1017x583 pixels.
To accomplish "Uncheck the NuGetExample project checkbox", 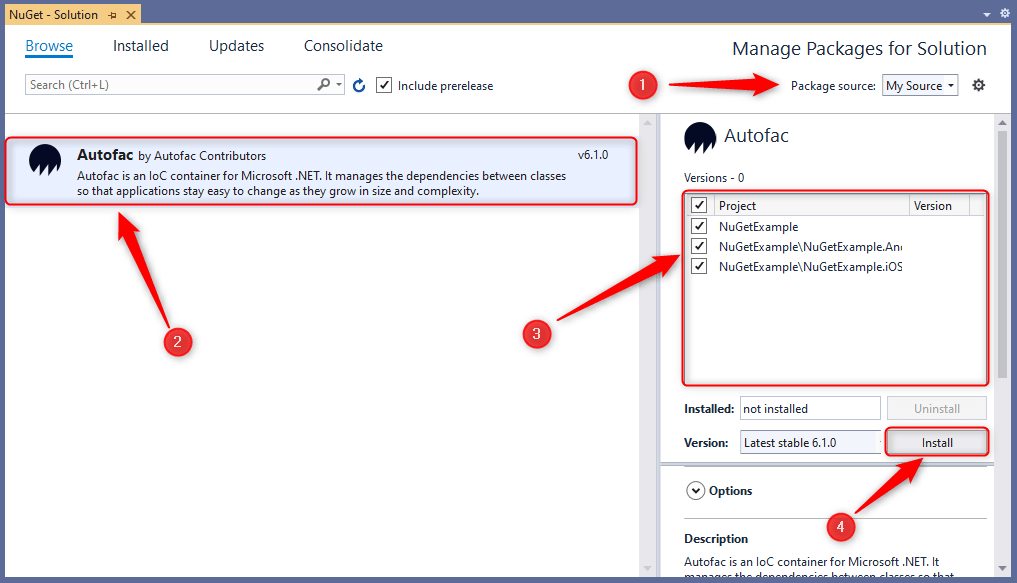I will [x=699, y=226].
